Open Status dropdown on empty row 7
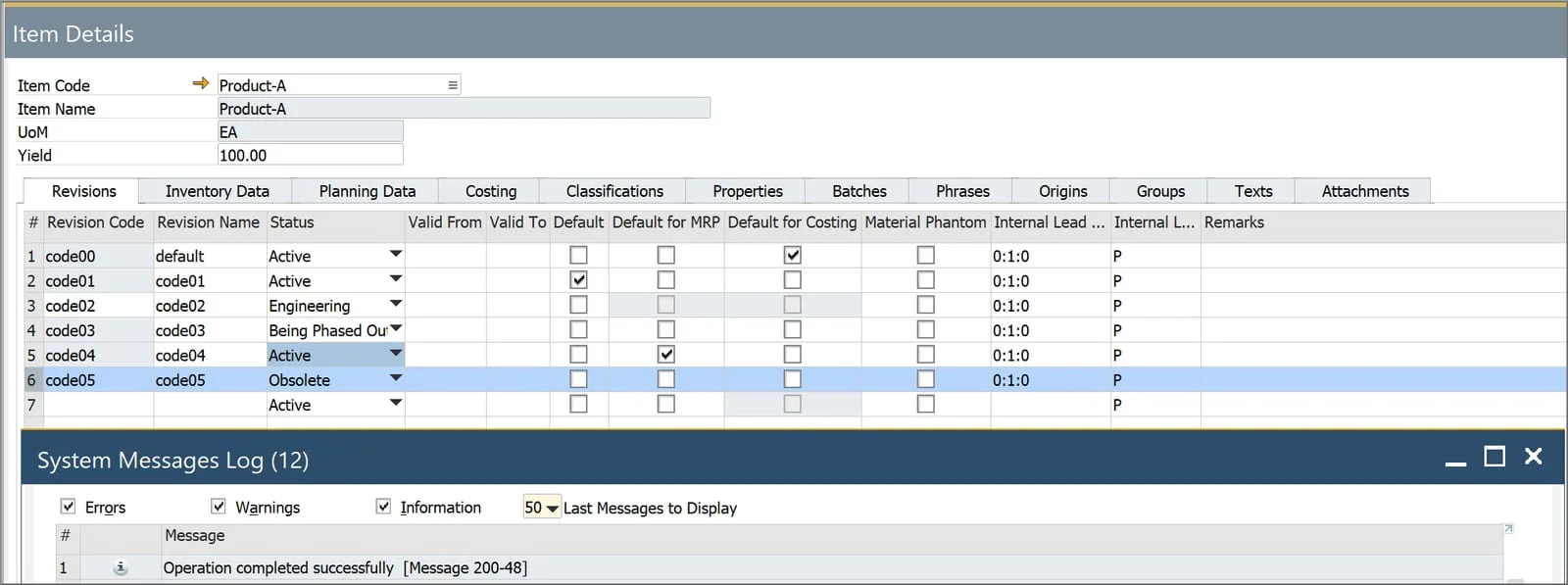 tap(395, 403)
